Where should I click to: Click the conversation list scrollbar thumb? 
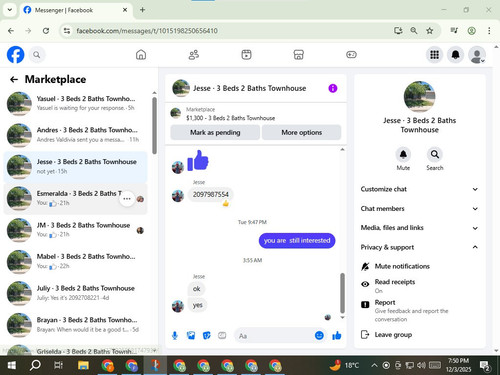coord(154,125)
